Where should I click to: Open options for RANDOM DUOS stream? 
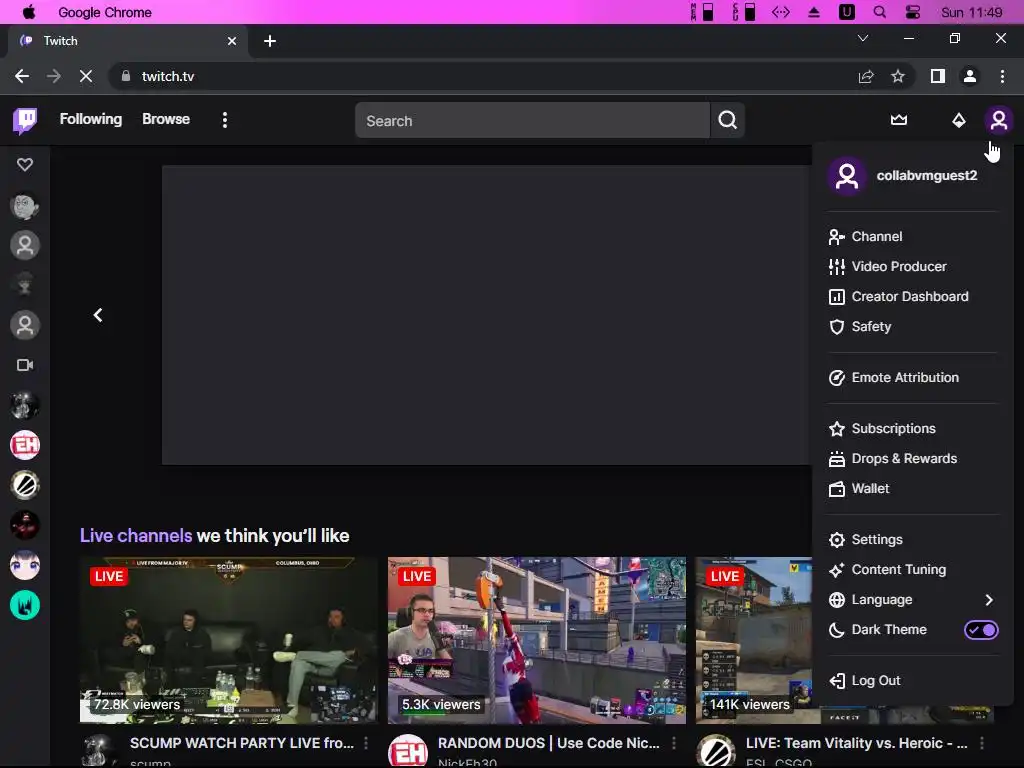click(x=674, y=743)
